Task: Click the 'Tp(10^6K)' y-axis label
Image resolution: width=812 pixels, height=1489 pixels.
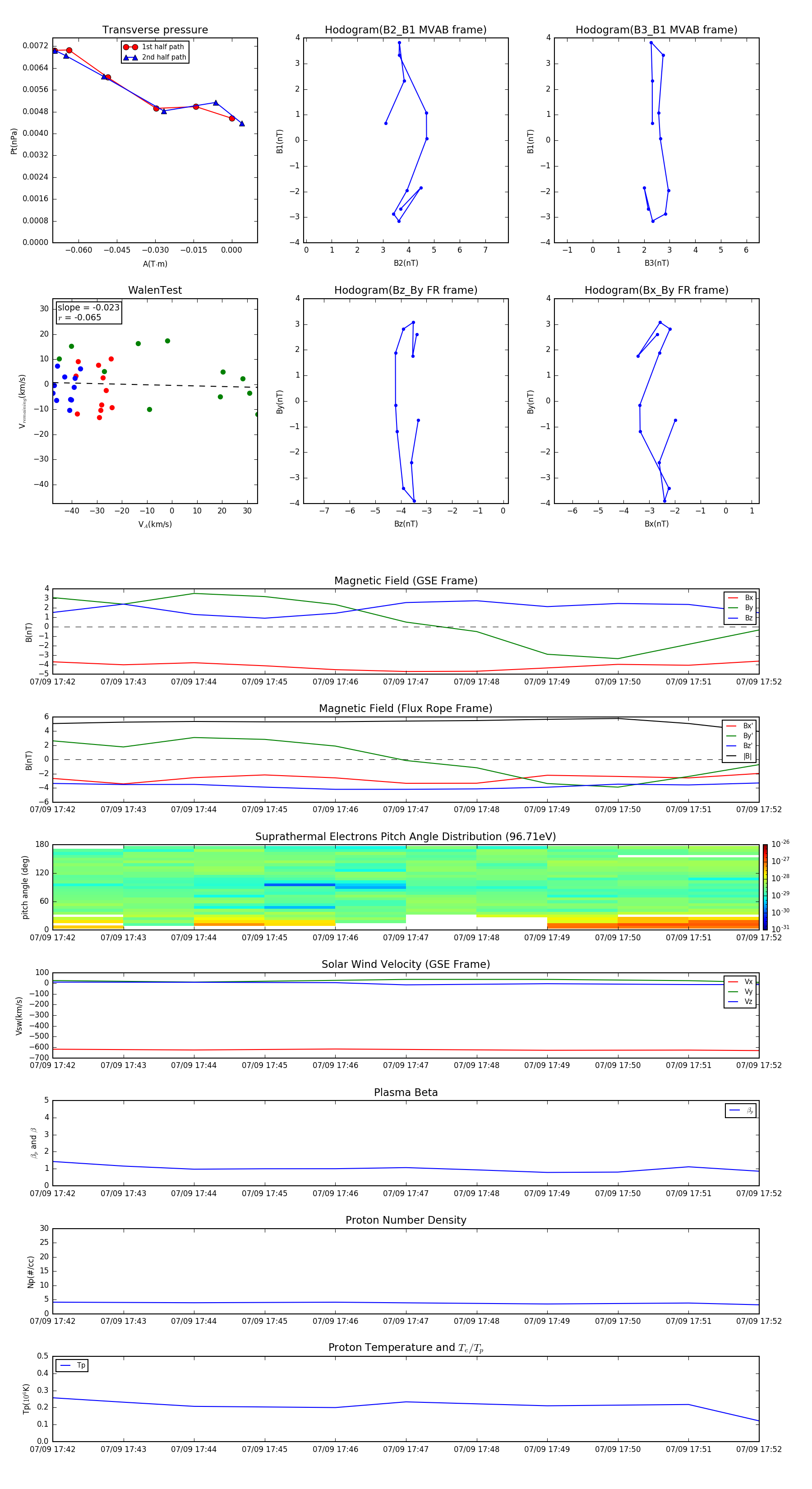Action: pyautogui.click(x=26, y=1399)
